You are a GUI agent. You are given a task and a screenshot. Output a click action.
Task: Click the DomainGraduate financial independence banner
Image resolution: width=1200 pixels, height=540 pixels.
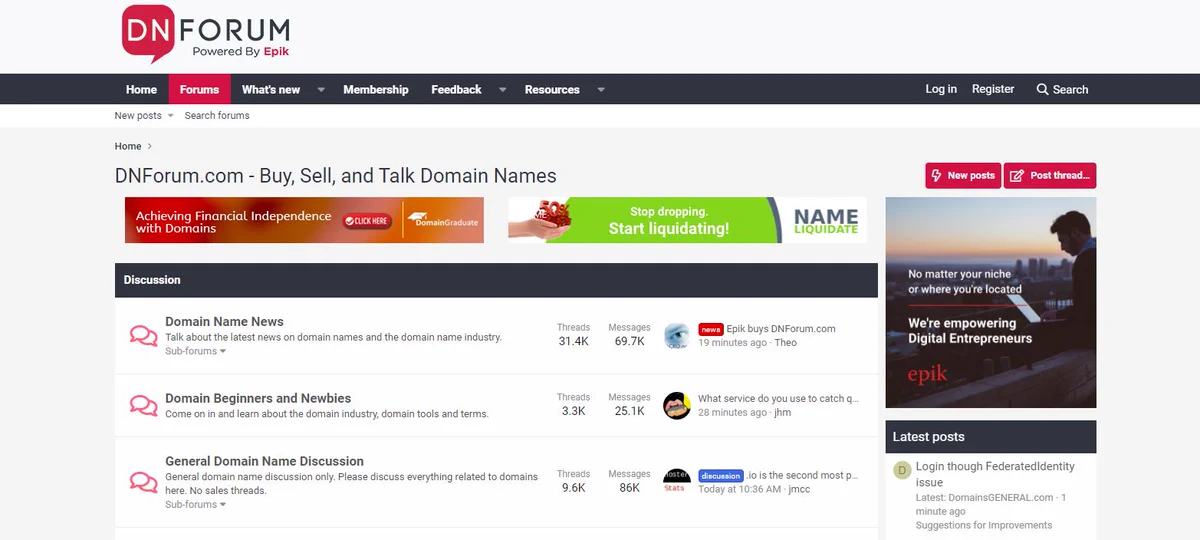[x=304, y=220]
